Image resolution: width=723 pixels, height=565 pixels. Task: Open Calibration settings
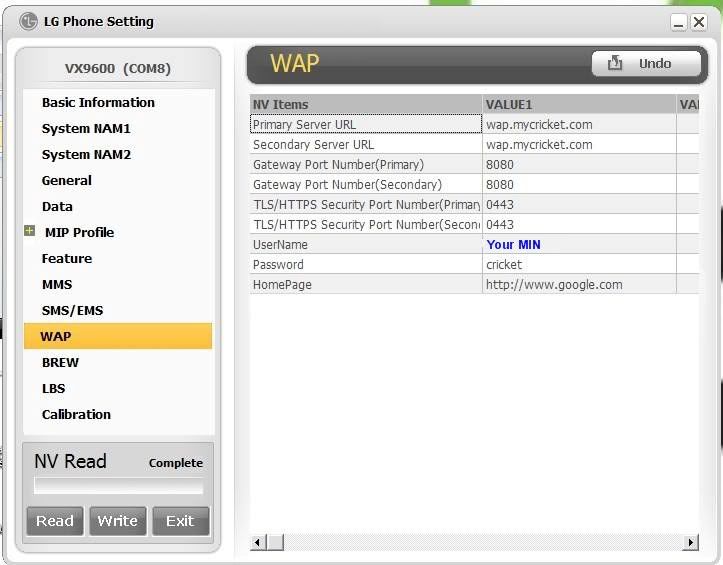click(76, 414)
